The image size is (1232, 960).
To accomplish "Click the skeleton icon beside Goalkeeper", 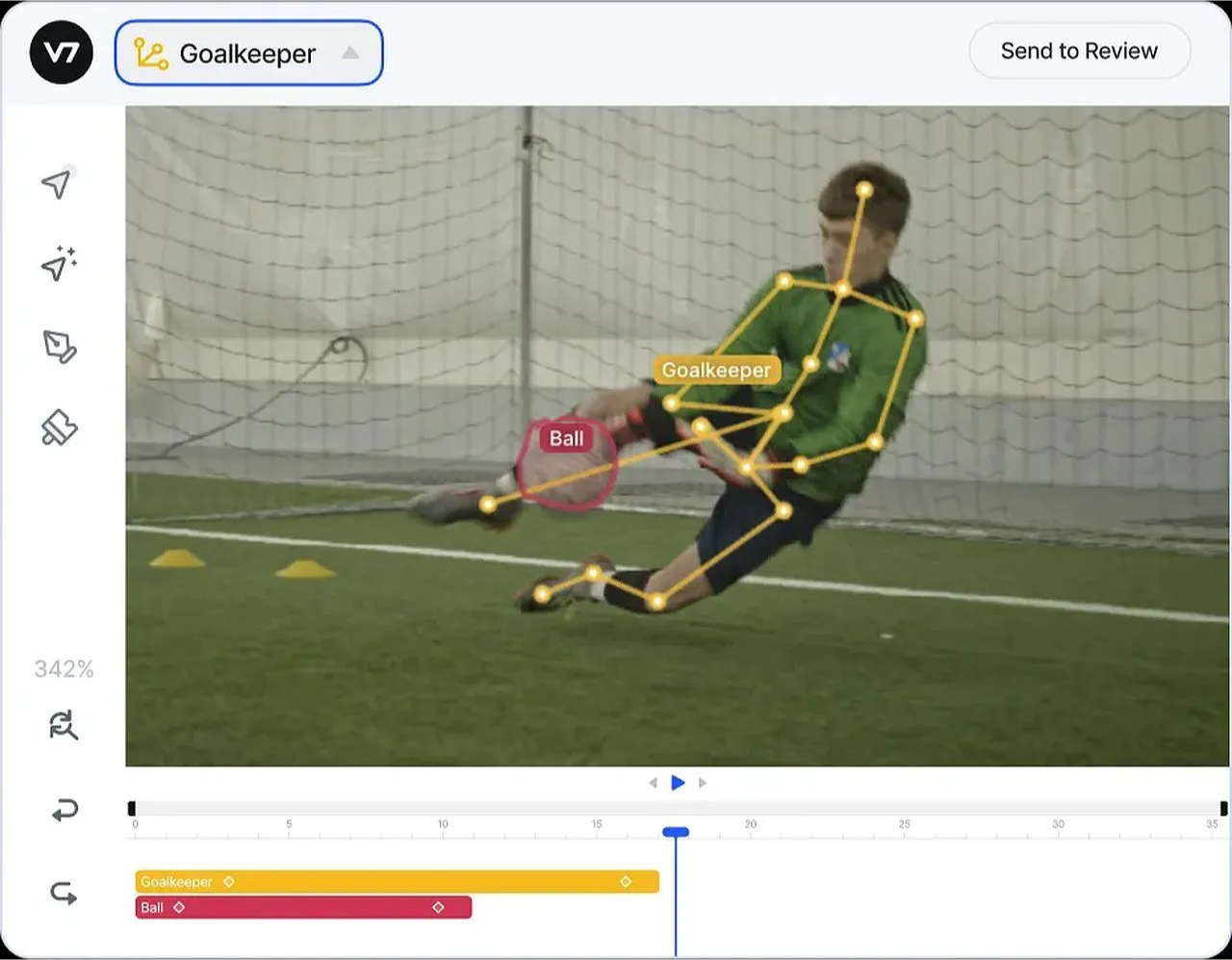I will point(151,54).
